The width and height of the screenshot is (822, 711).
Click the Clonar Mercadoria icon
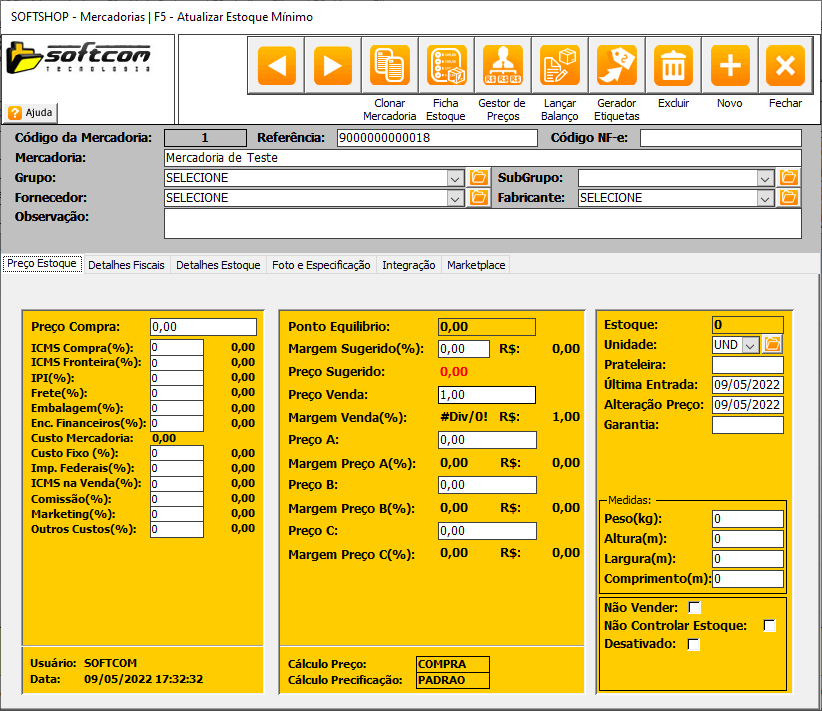pos(389,66)
